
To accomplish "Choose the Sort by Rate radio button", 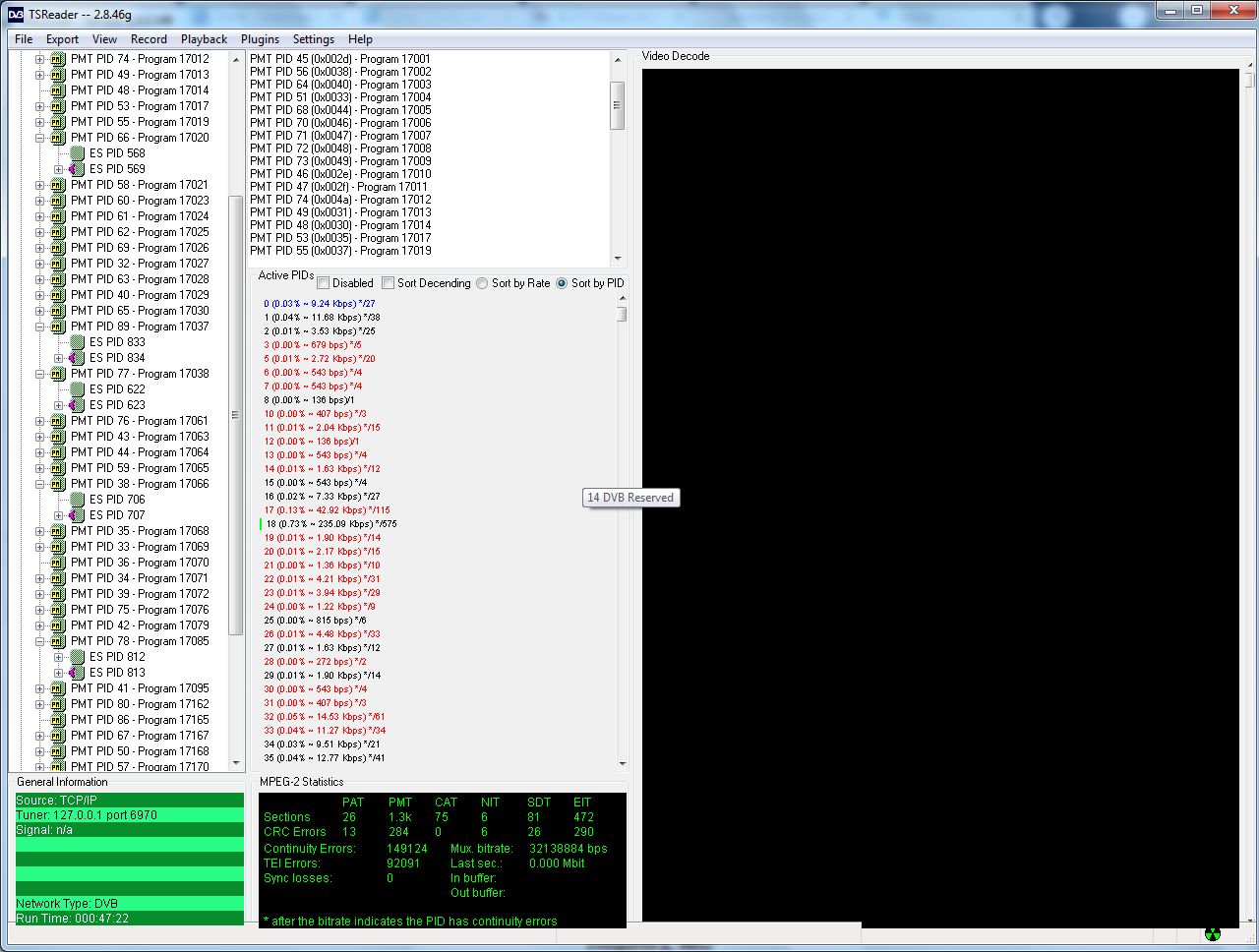I will [x=482, y=283].
